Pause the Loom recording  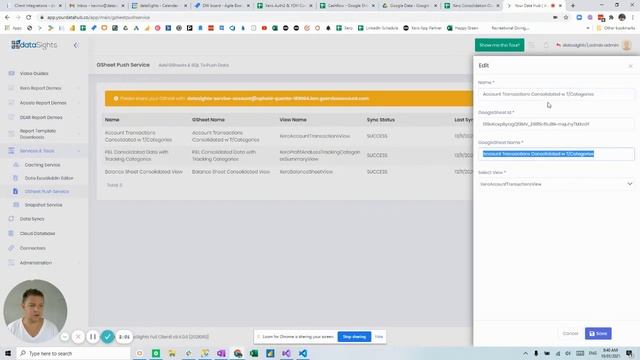click(x=93, y=337)
